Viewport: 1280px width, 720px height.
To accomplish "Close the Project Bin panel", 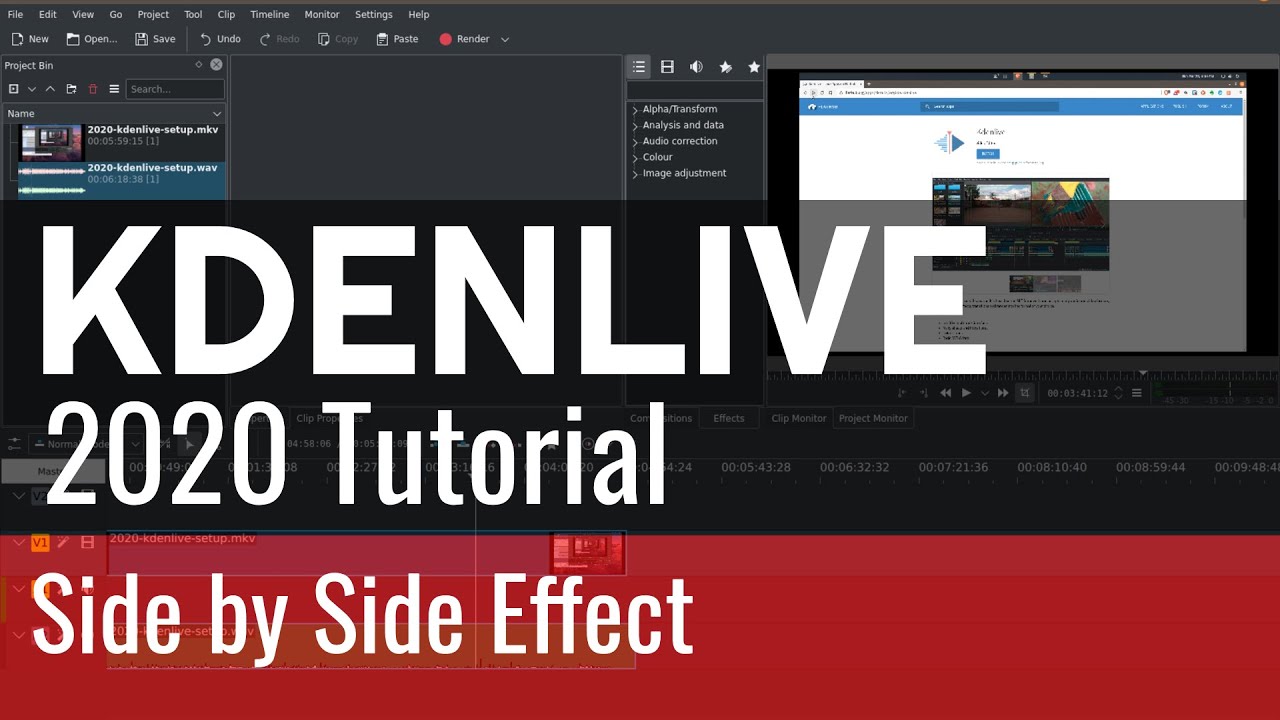I will pyautogui.click(x=216, y=65).
